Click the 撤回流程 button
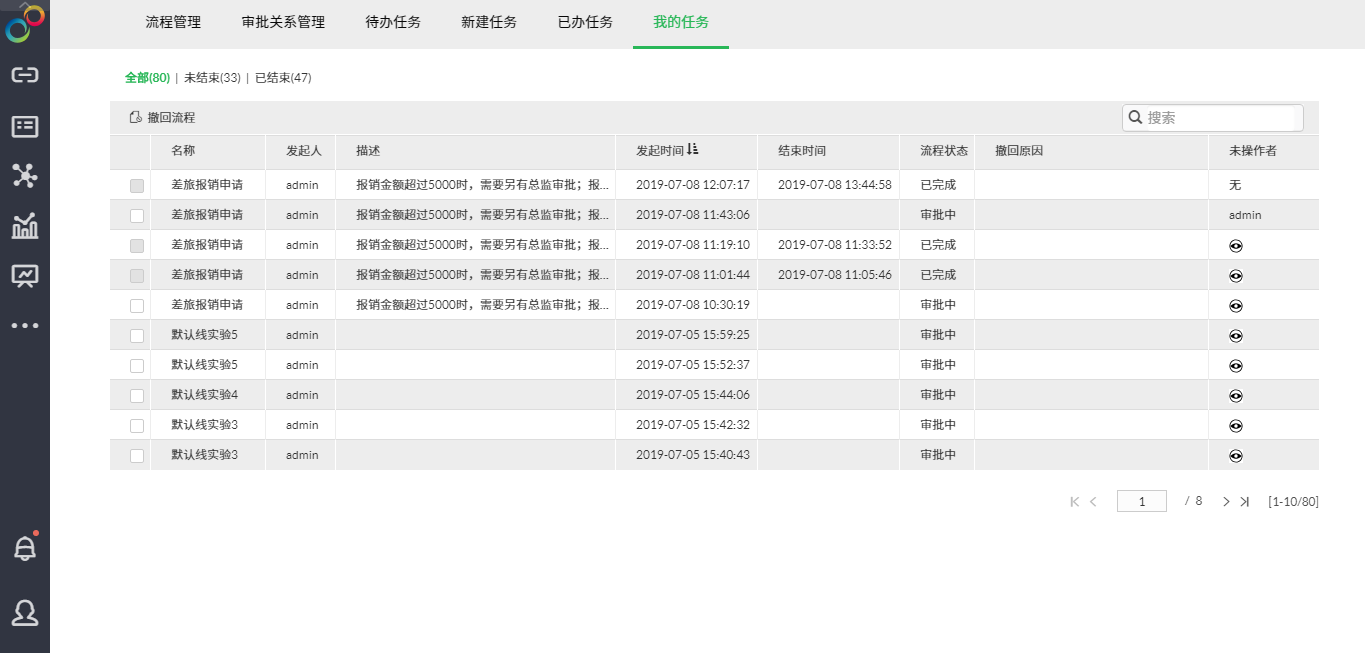Image resolution: width=1365 pixels, height=653 pixels. point(162,118)
